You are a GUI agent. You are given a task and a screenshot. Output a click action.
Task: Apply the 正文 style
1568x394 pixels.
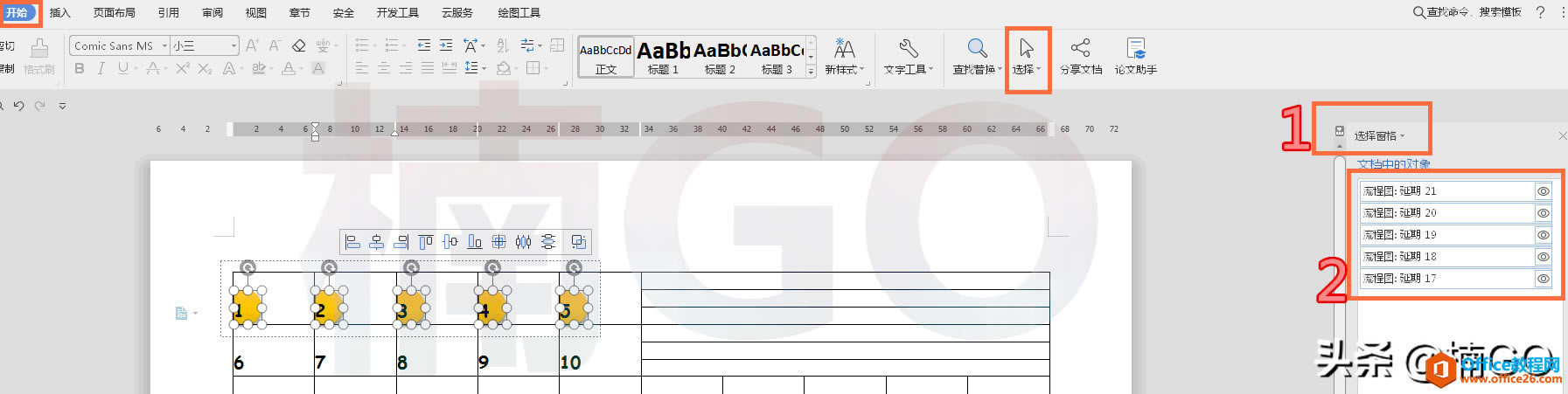point(605,58)
